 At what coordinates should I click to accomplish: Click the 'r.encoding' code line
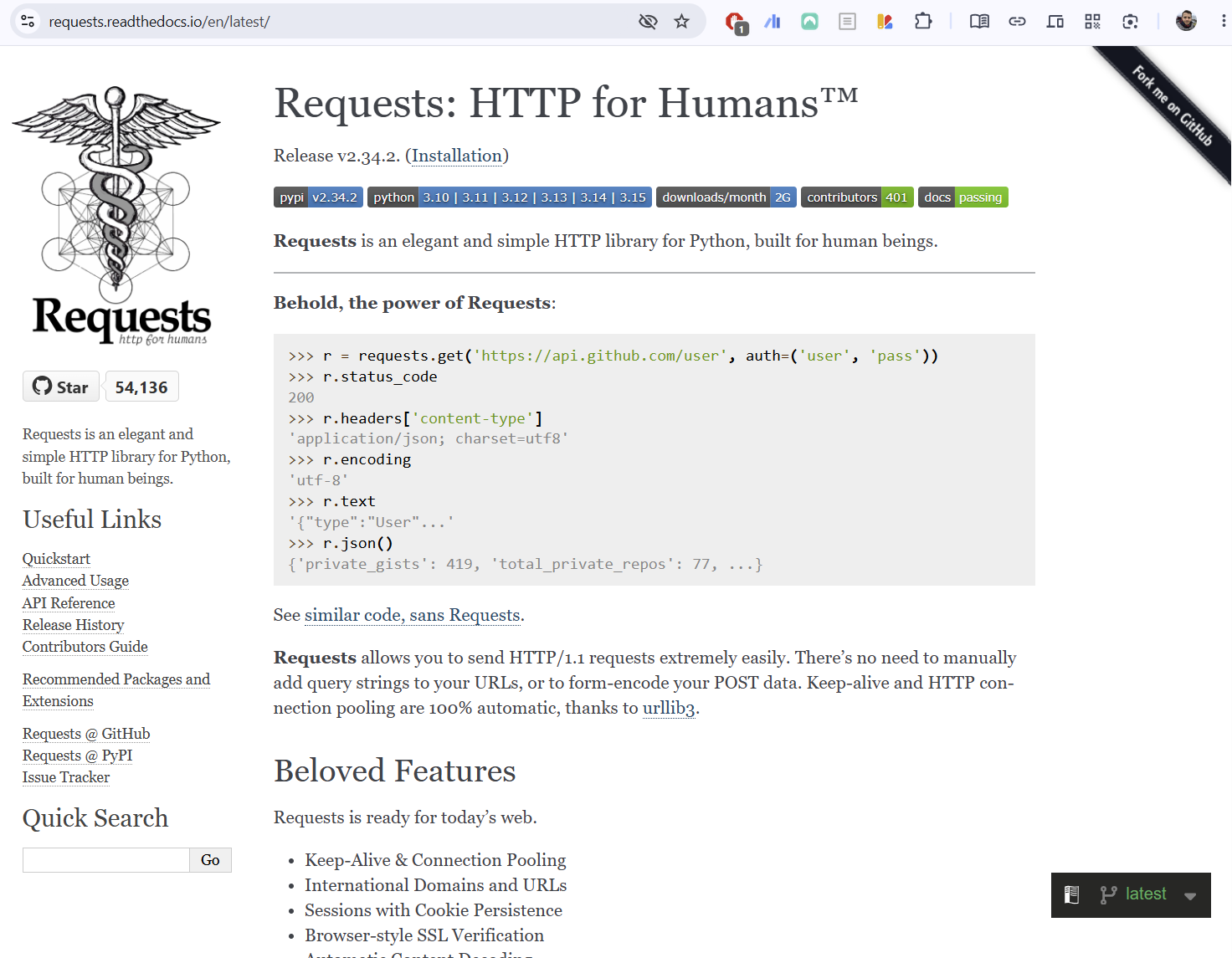[350, 459]
